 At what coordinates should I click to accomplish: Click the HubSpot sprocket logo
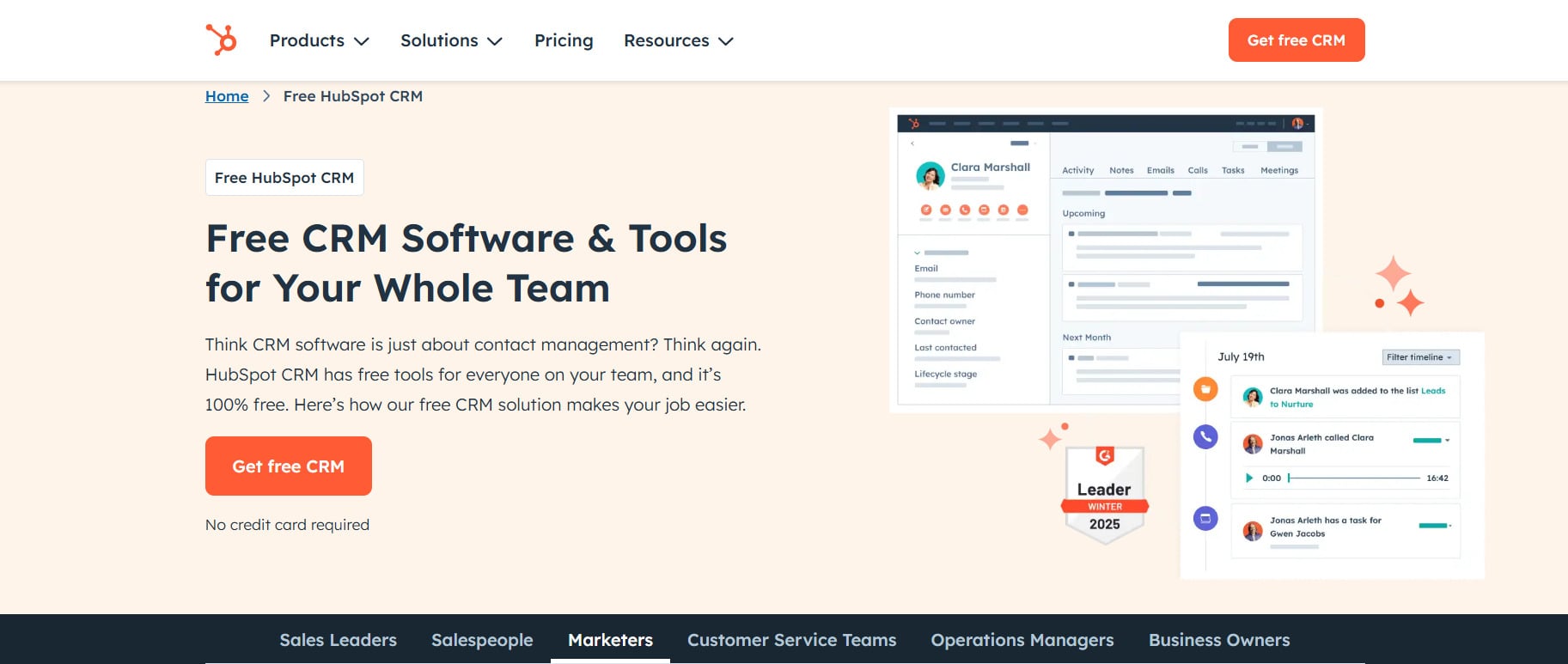click(x=221, y=40)
